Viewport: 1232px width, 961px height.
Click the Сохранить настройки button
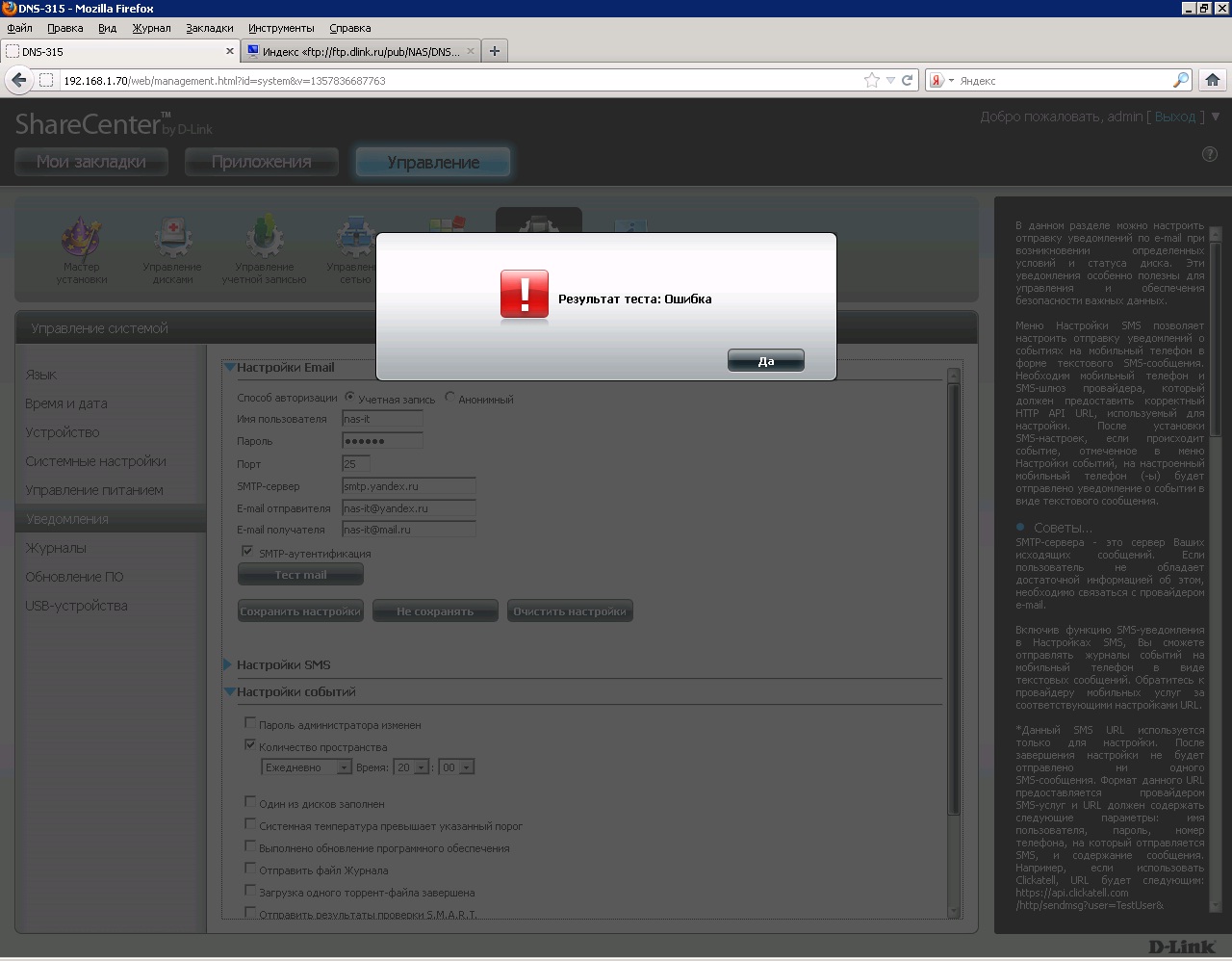(x=300, y=611)
